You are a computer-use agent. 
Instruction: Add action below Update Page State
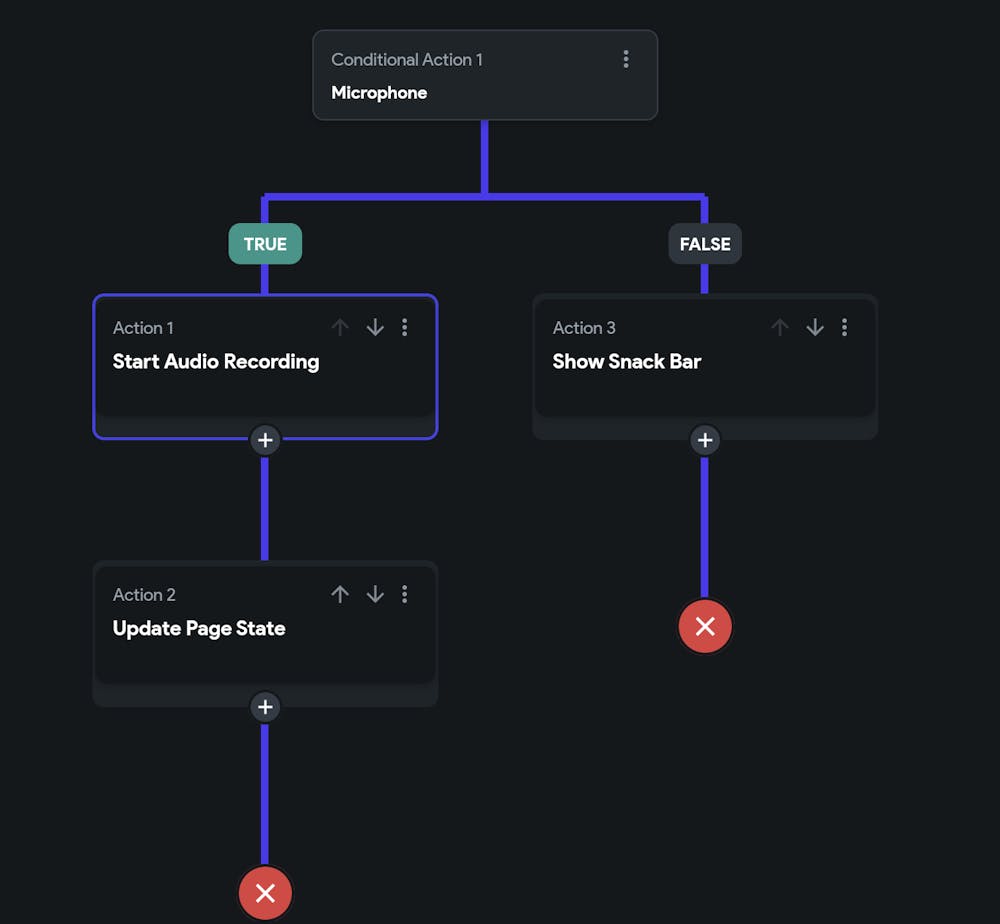265,707
